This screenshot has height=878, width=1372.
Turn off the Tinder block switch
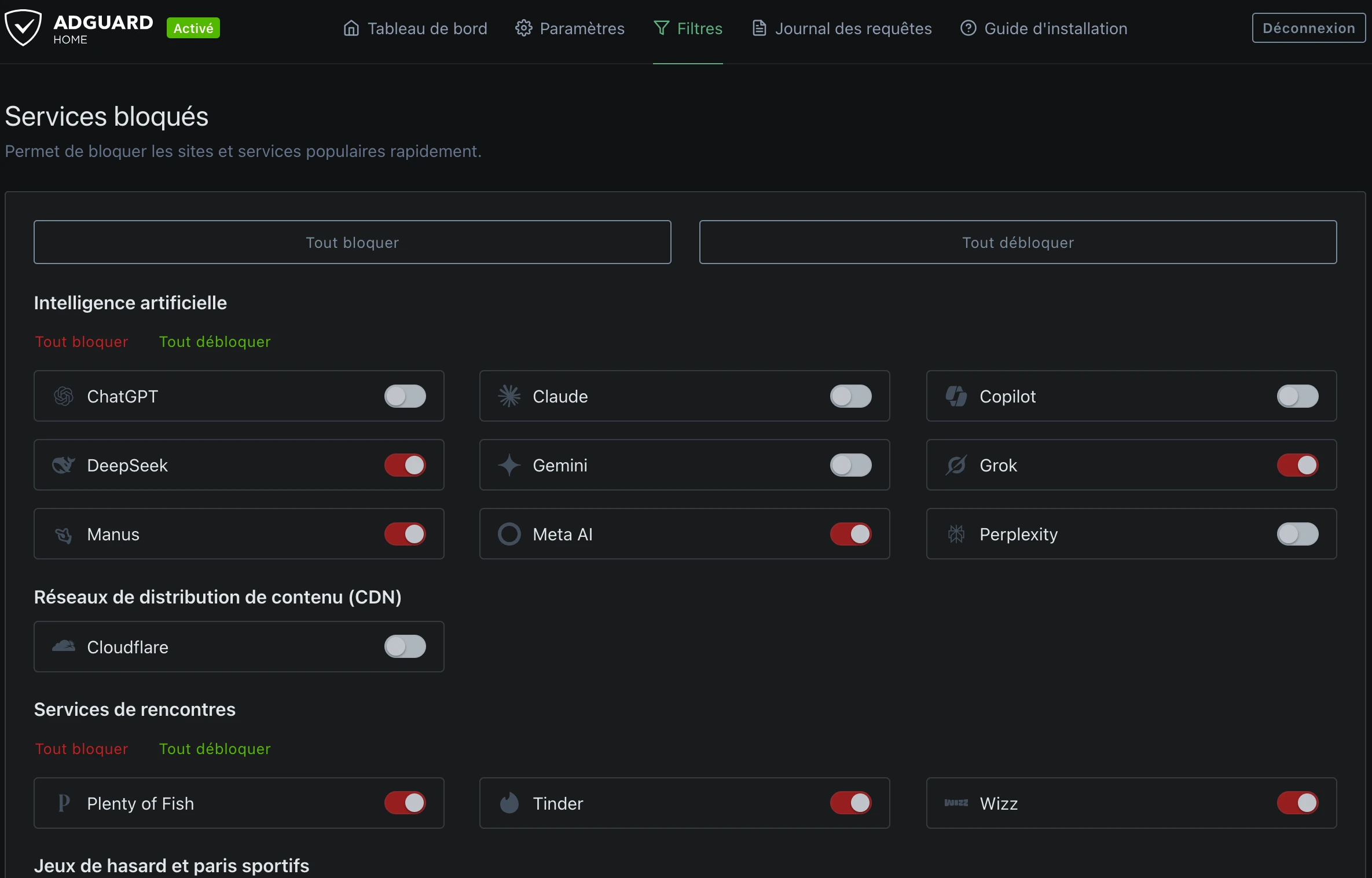851,803
